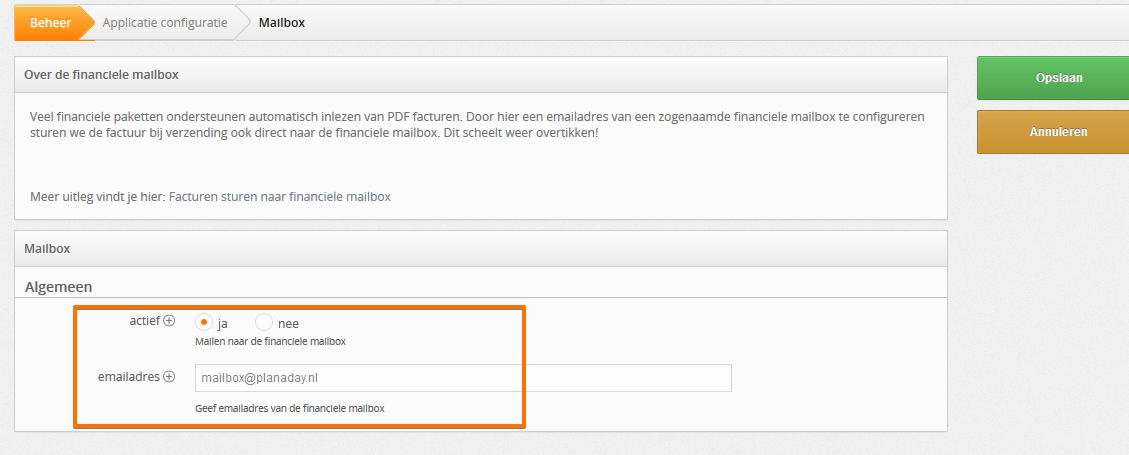The width and height of the screenshot is (1129, 455).
Task: Click the 'Geef emailadres van de financiele mailbox' hint
Action: coord(289,408)
